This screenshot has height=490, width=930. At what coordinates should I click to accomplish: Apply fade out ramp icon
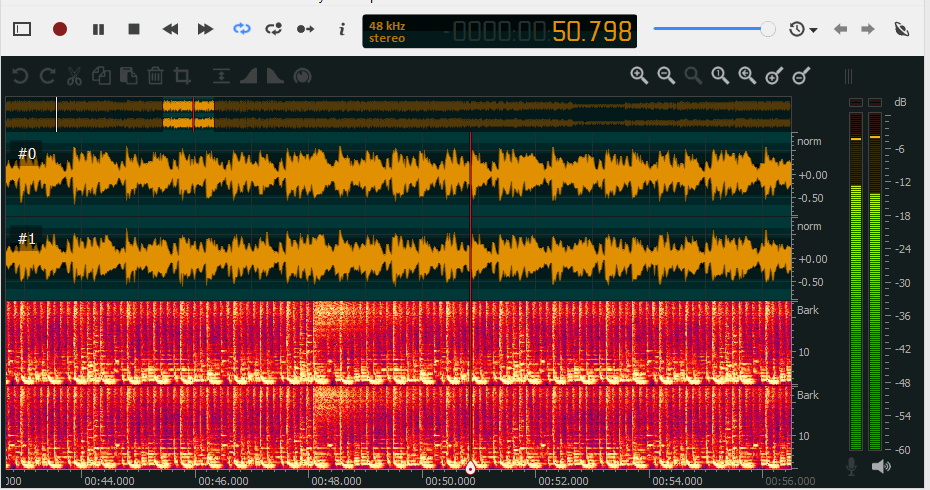275,76
